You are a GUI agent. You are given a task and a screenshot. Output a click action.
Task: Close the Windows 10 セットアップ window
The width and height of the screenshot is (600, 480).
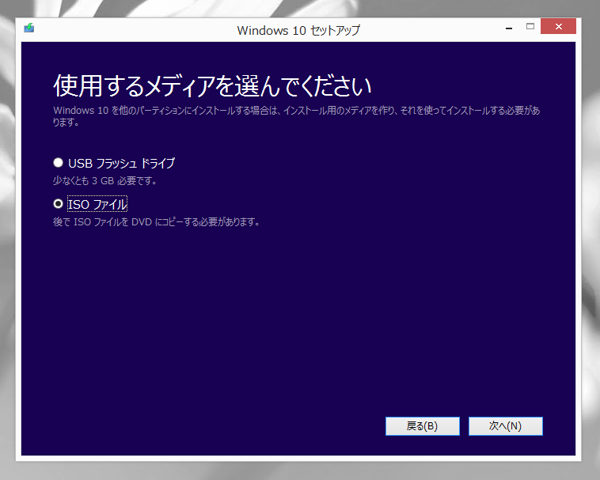[x=558, y=26]
